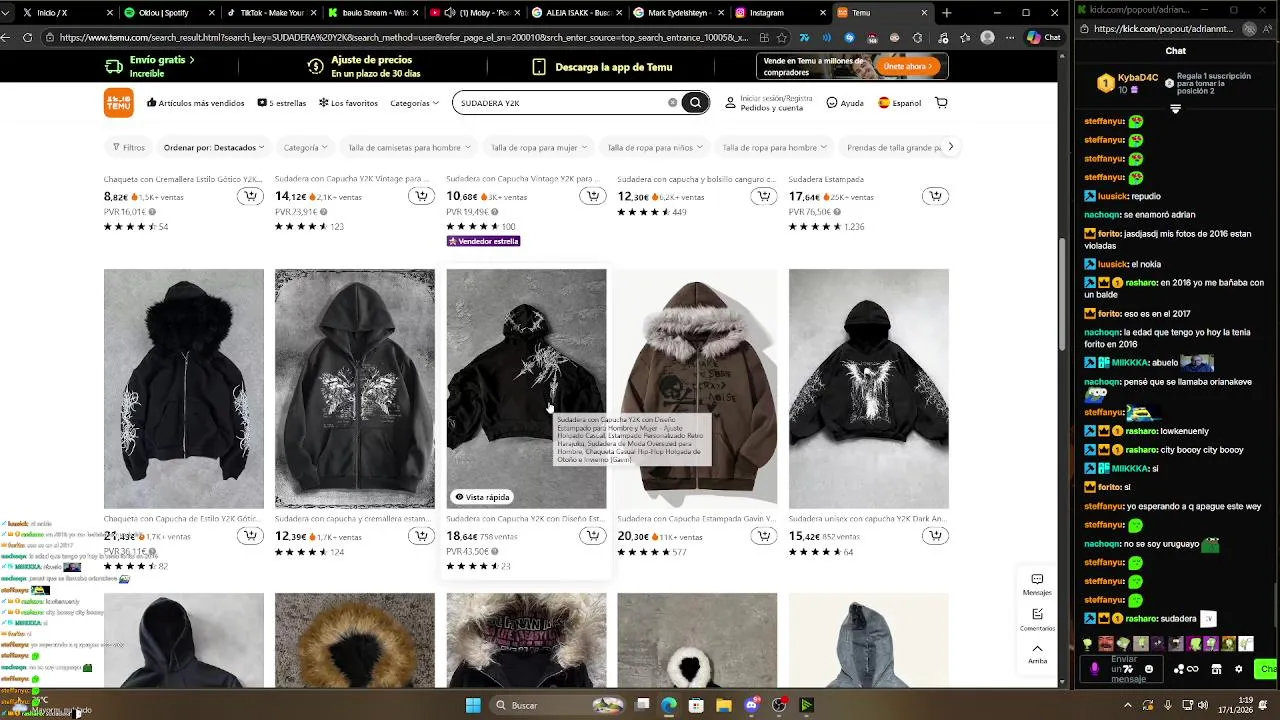1280x720 pixels.
Task: Click Descarga la app de Temu
Action: click(602, 67)
